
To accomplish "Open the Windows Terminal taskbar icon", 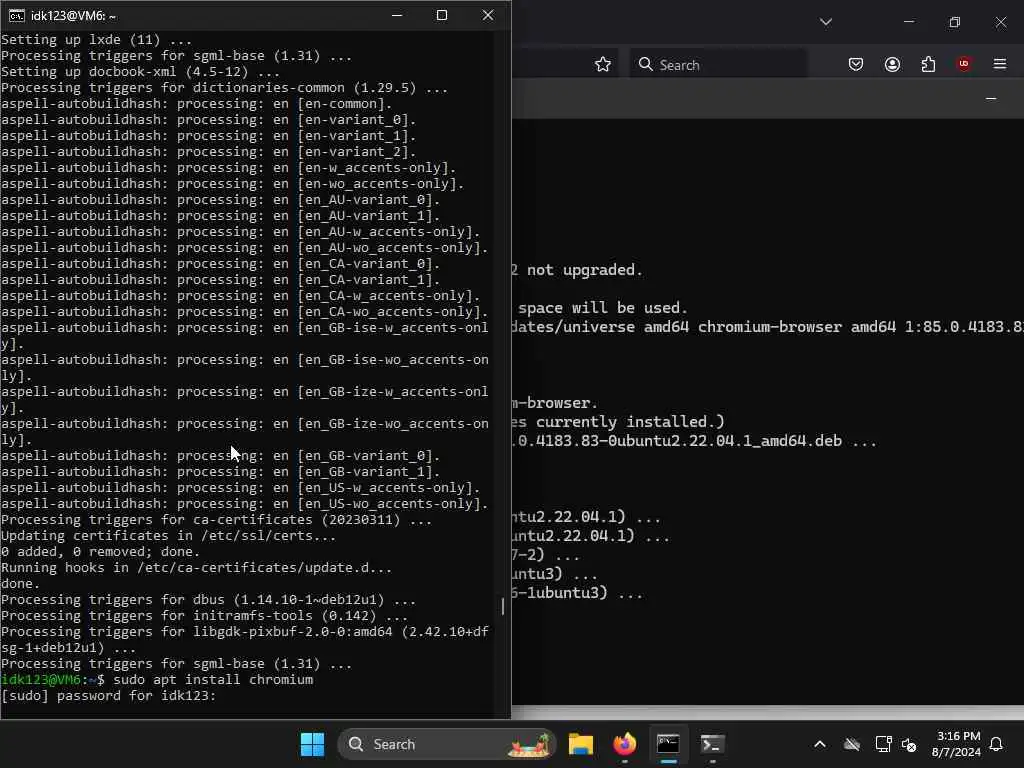I will [712, 744].
